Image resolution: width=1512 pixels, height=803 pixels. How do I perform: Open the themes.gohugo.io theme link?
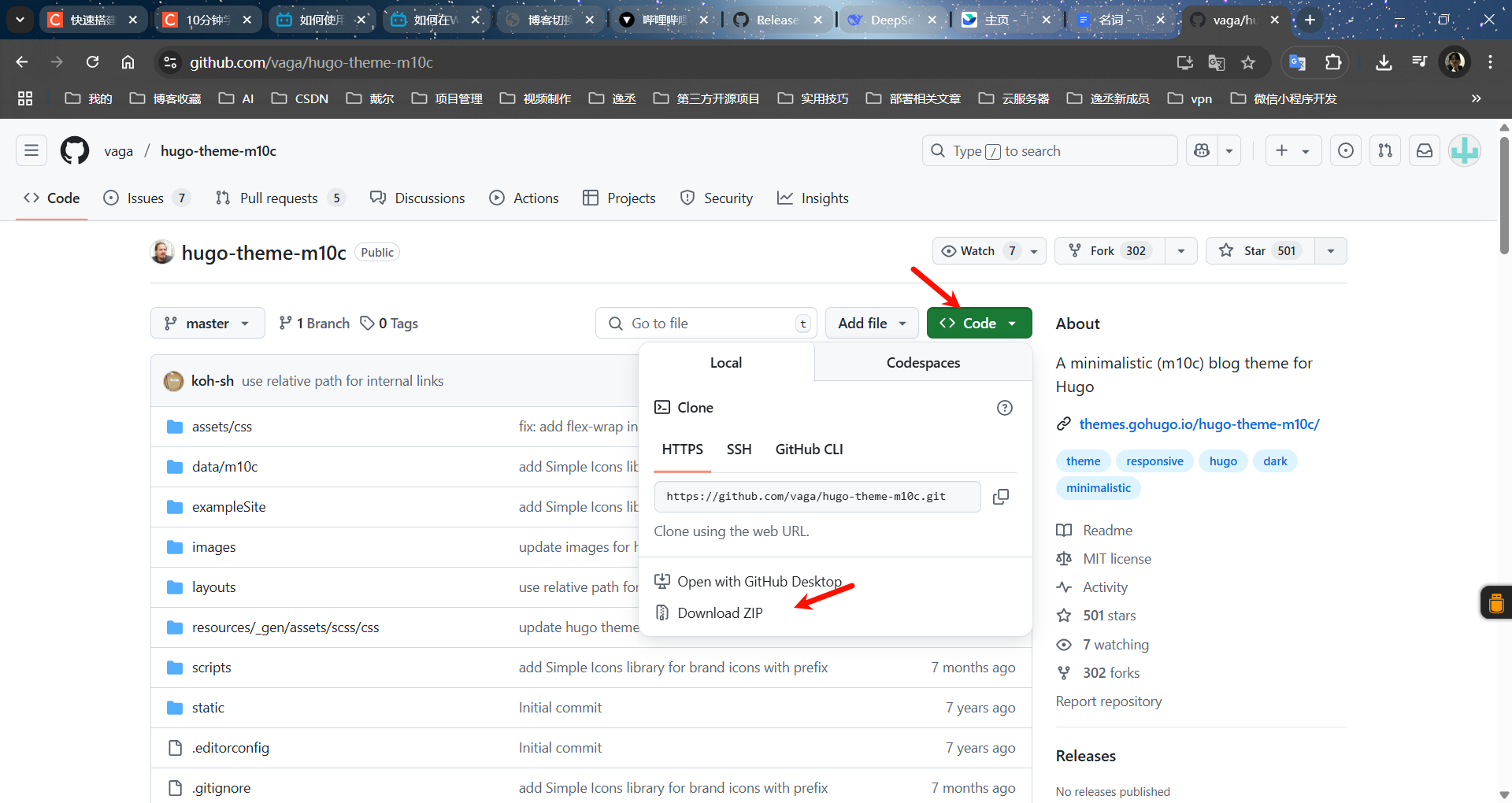pyautogui.click(x=1199, y=424)
